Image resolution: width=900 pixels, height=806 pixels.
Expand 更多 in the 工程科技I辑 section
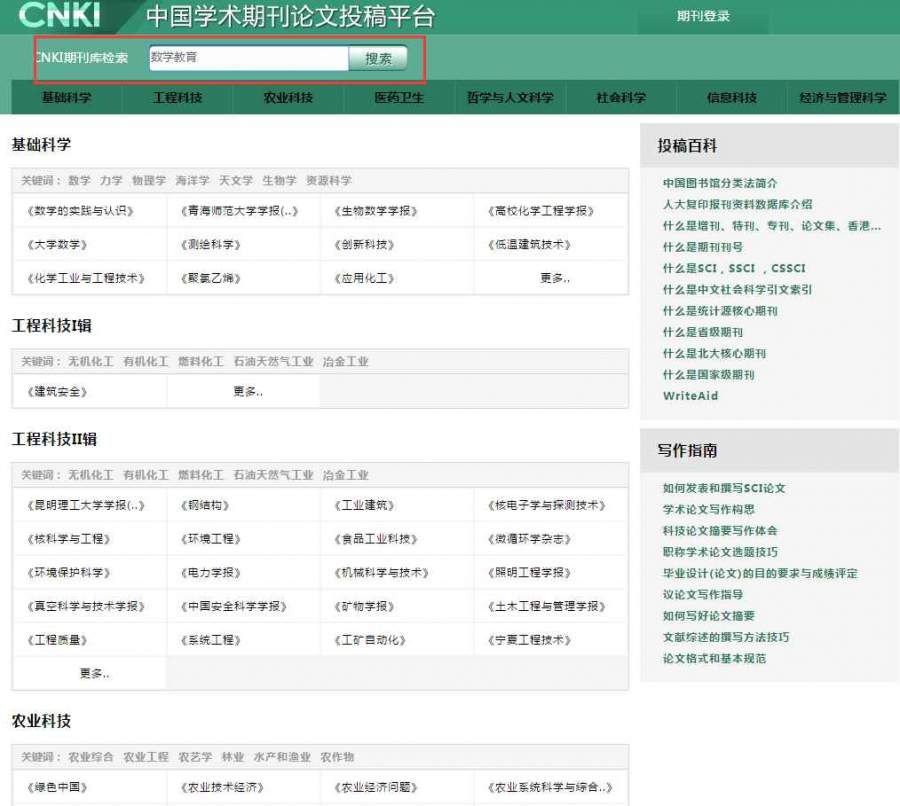247,392
